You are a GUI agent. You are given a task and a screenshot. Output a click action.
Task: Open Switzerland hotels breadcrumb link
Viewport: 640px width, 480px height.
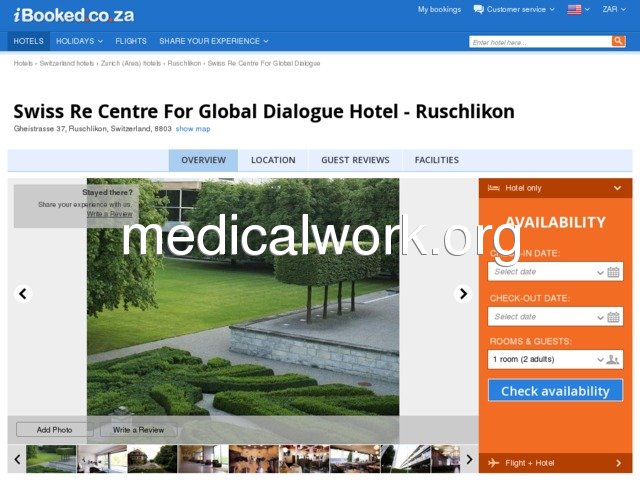[67, 63]
